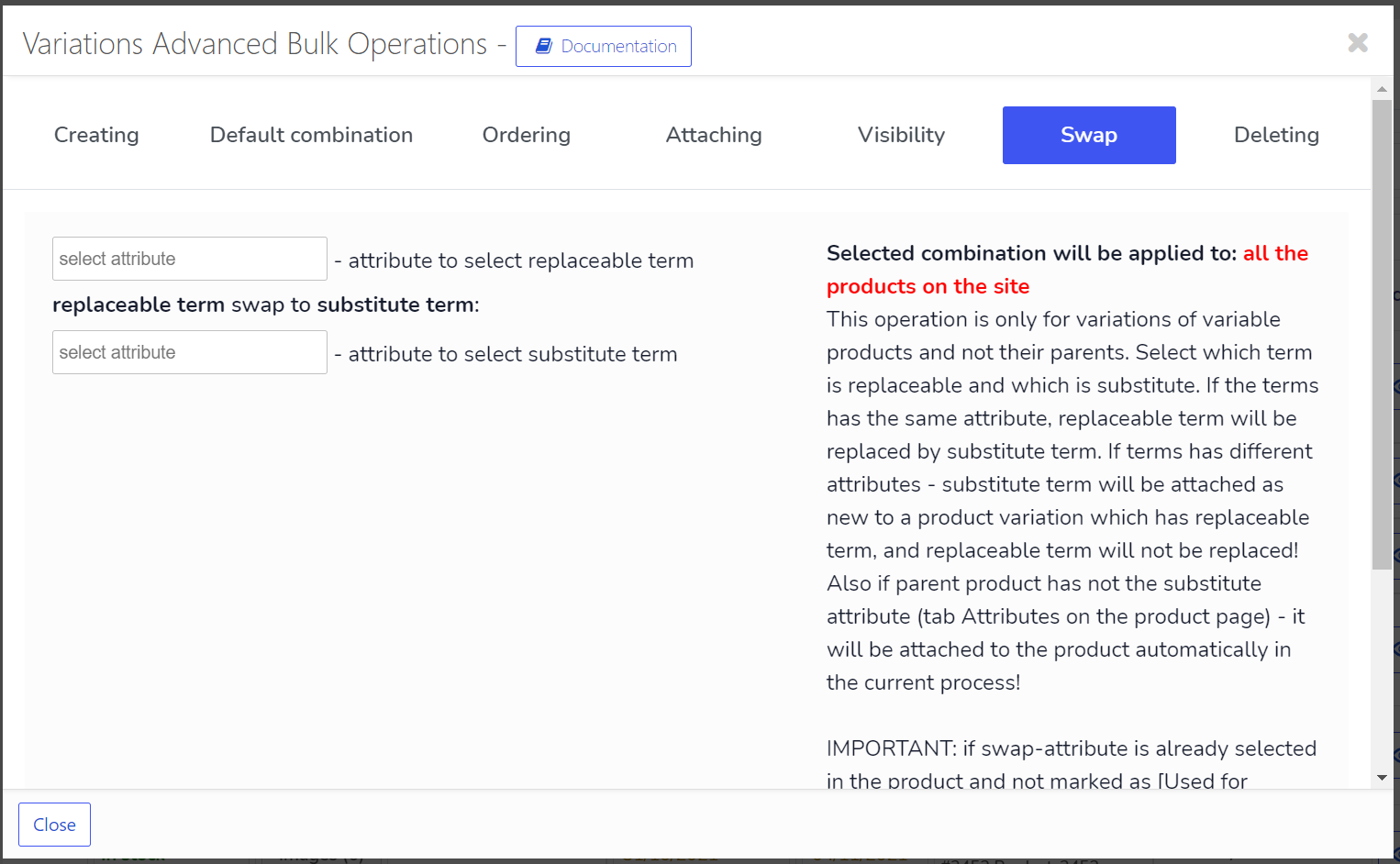This screenshot has height=864, width=1400.
Task: Open the substitute term attribute selector
Action: point(190,352)
